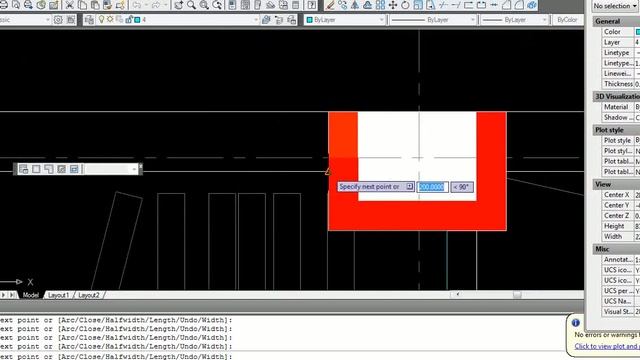640x360 pixels.
Task: Close the floating viewports toolbar
Action: (140, 166)
